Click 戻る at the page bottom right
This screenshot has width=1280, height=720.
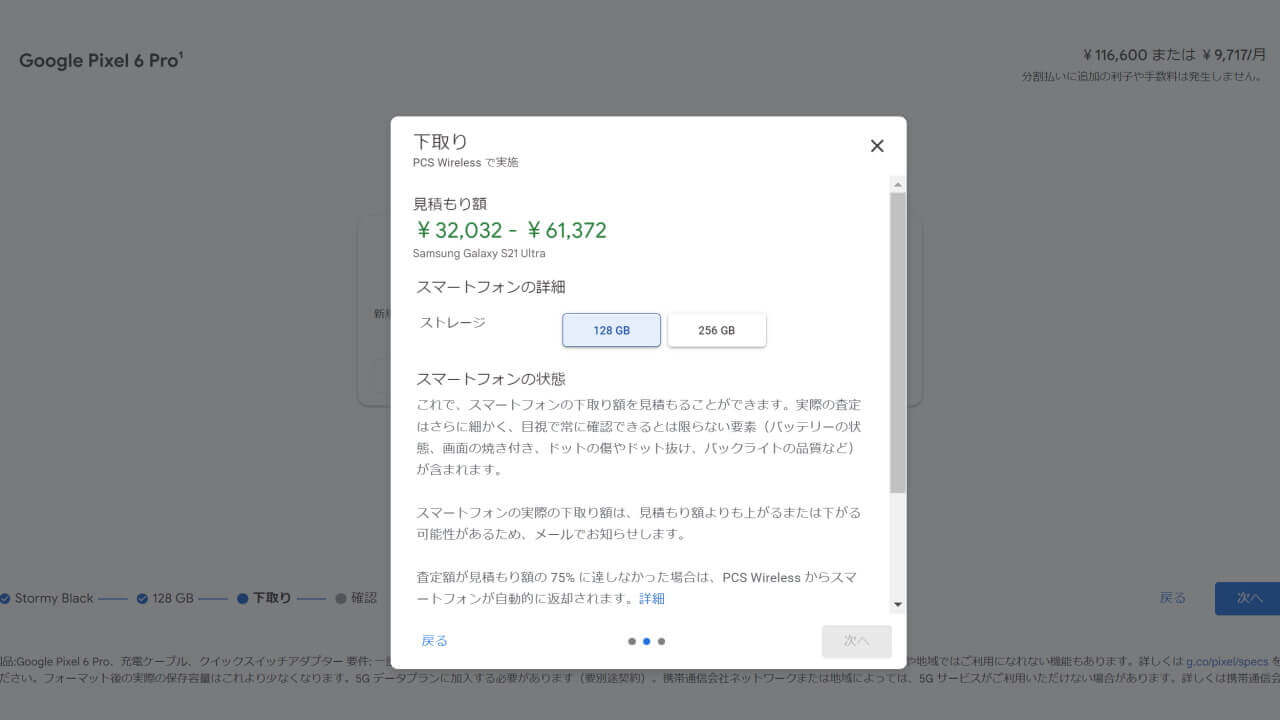[x=1173, y=598]
